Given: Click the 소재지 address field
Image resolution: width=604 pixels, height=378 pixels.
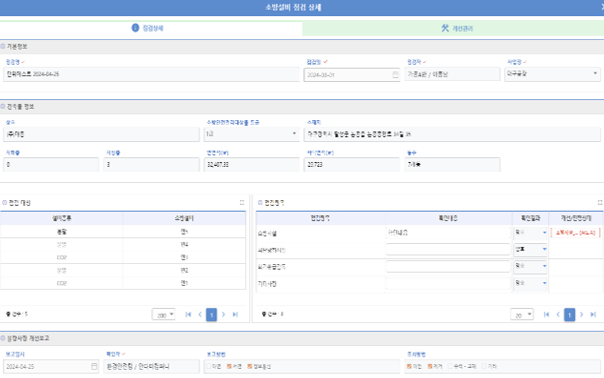Looking at the screenshot, I should pyautogui.click(x=452, y=134).
